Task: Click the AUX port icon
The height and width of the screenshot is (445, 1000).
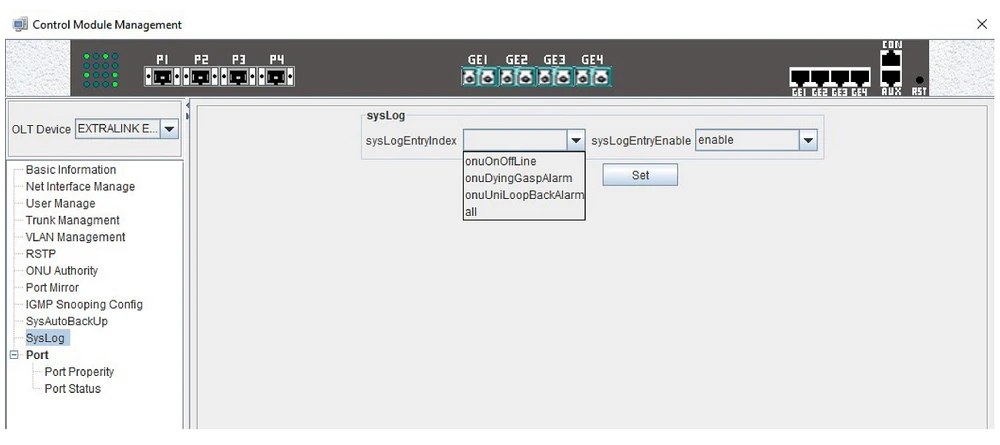Action: 891,80
